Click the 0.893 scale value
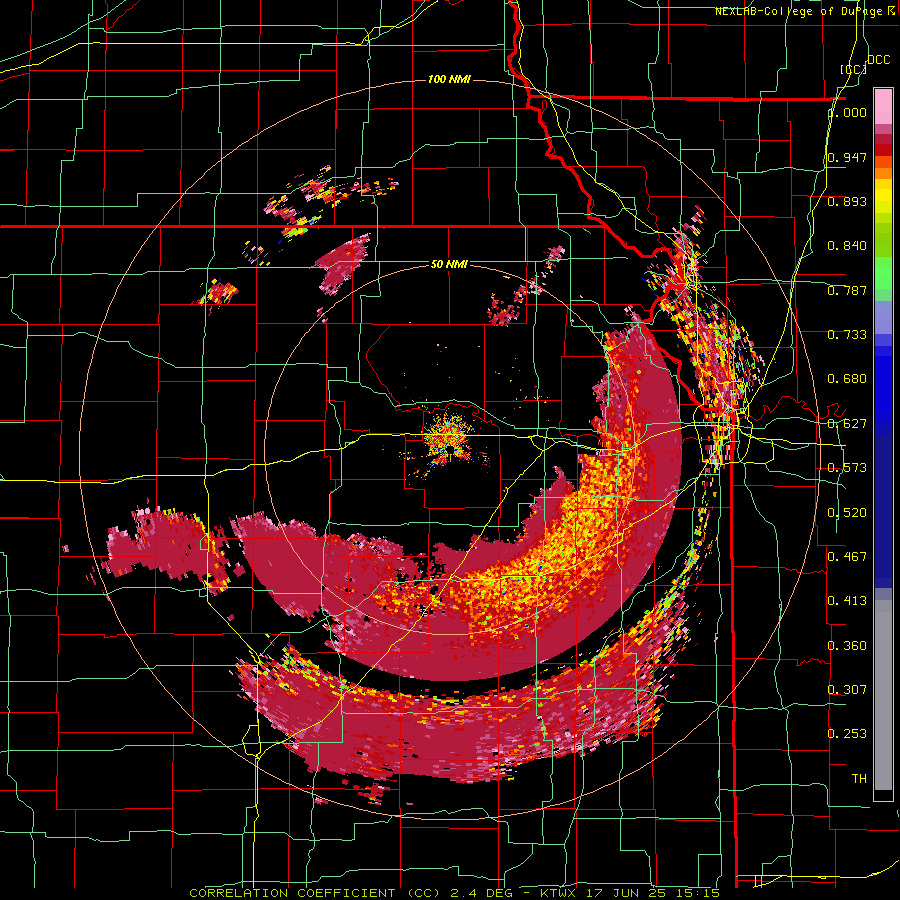Screen dimensions: 900x900 [847, 201]
